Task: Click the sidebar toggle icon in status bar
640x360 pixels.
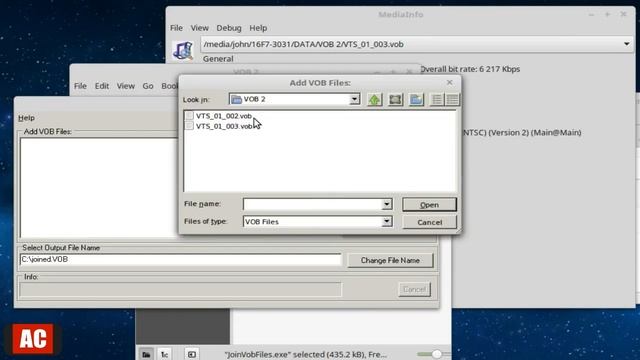Action: click(x=191, y=354)
